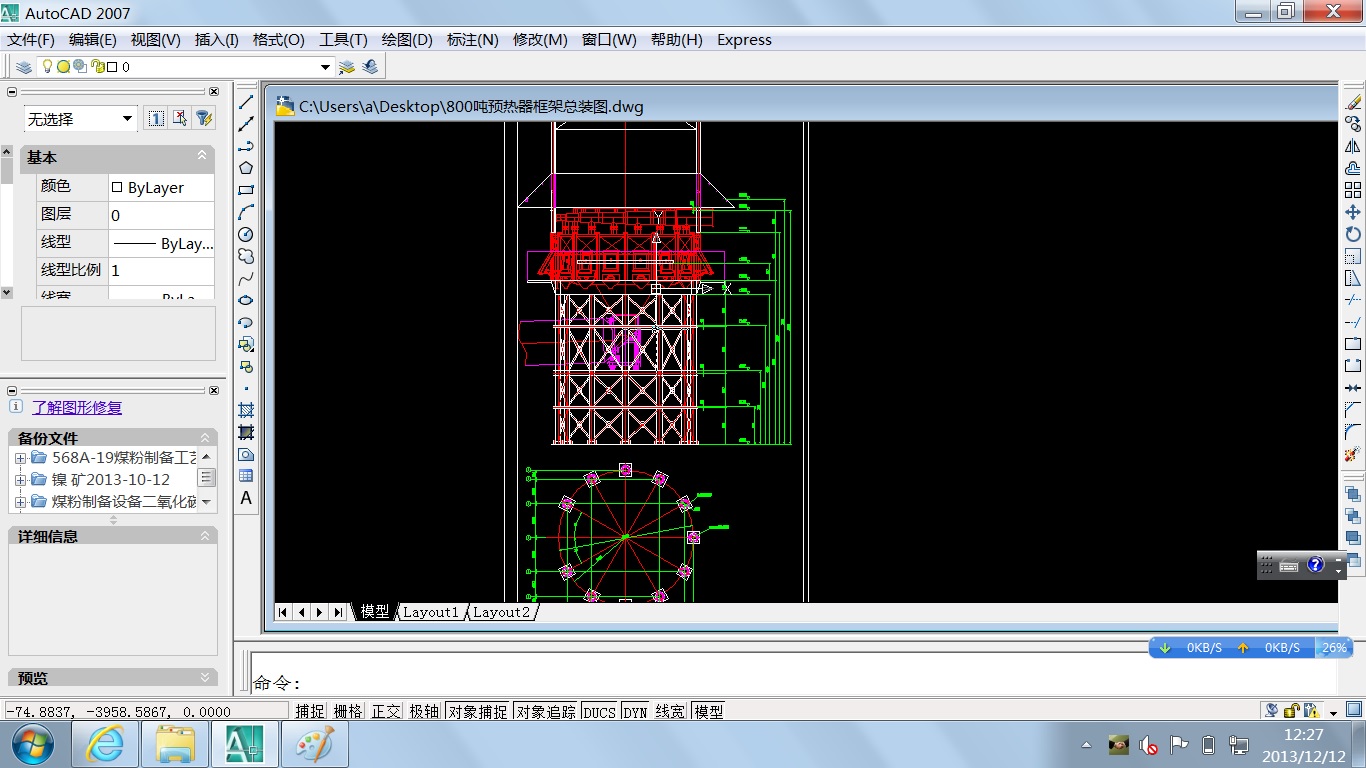Viewport: 1366px width, 768px height.
Task: Click the 线型 ByLayer linetype value
Action: pyautogui.click(x=161, y=243)
